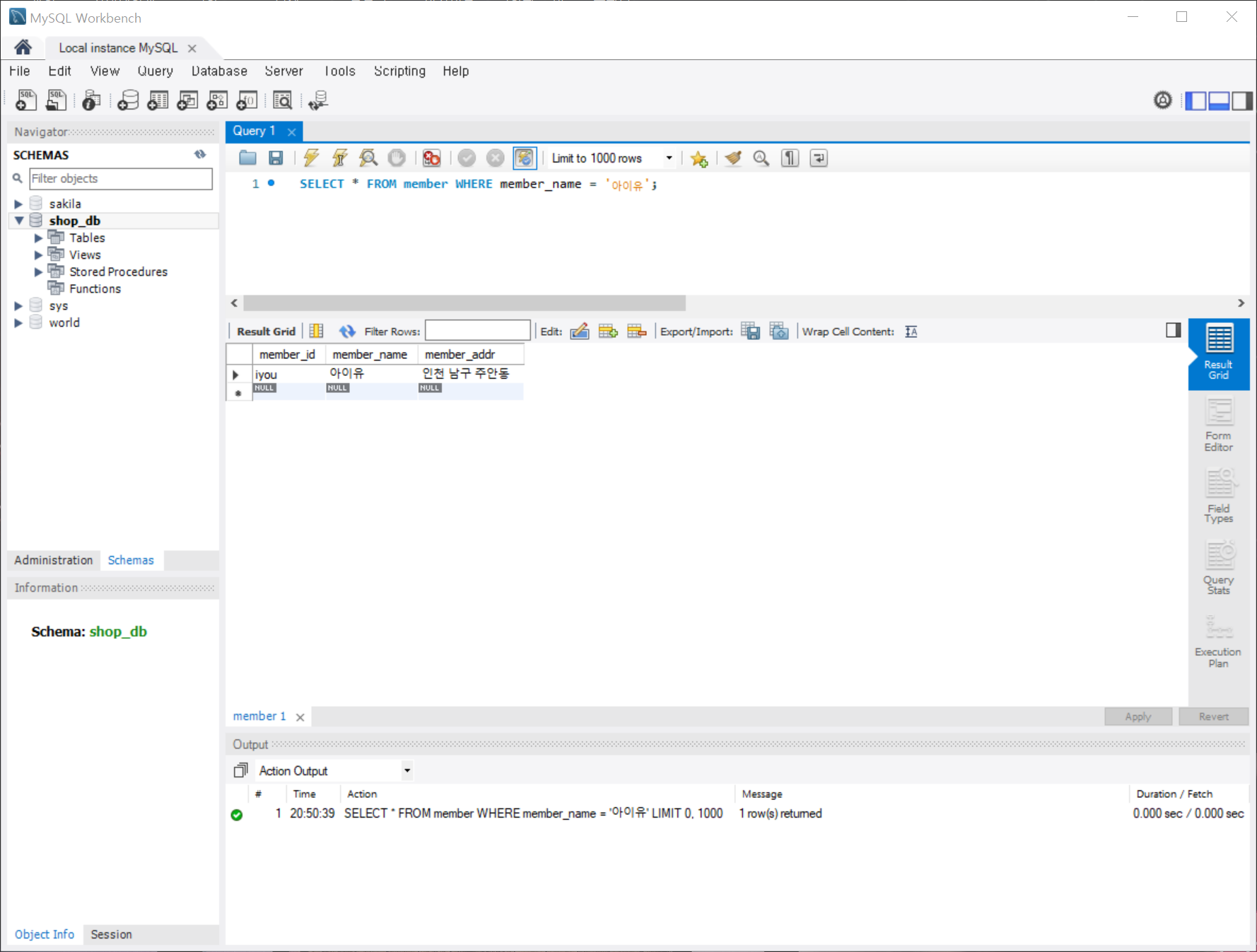Export recordset to external file icon
Image resolution: width=1257 pixels, height=952 pixels.
point(751,331)
